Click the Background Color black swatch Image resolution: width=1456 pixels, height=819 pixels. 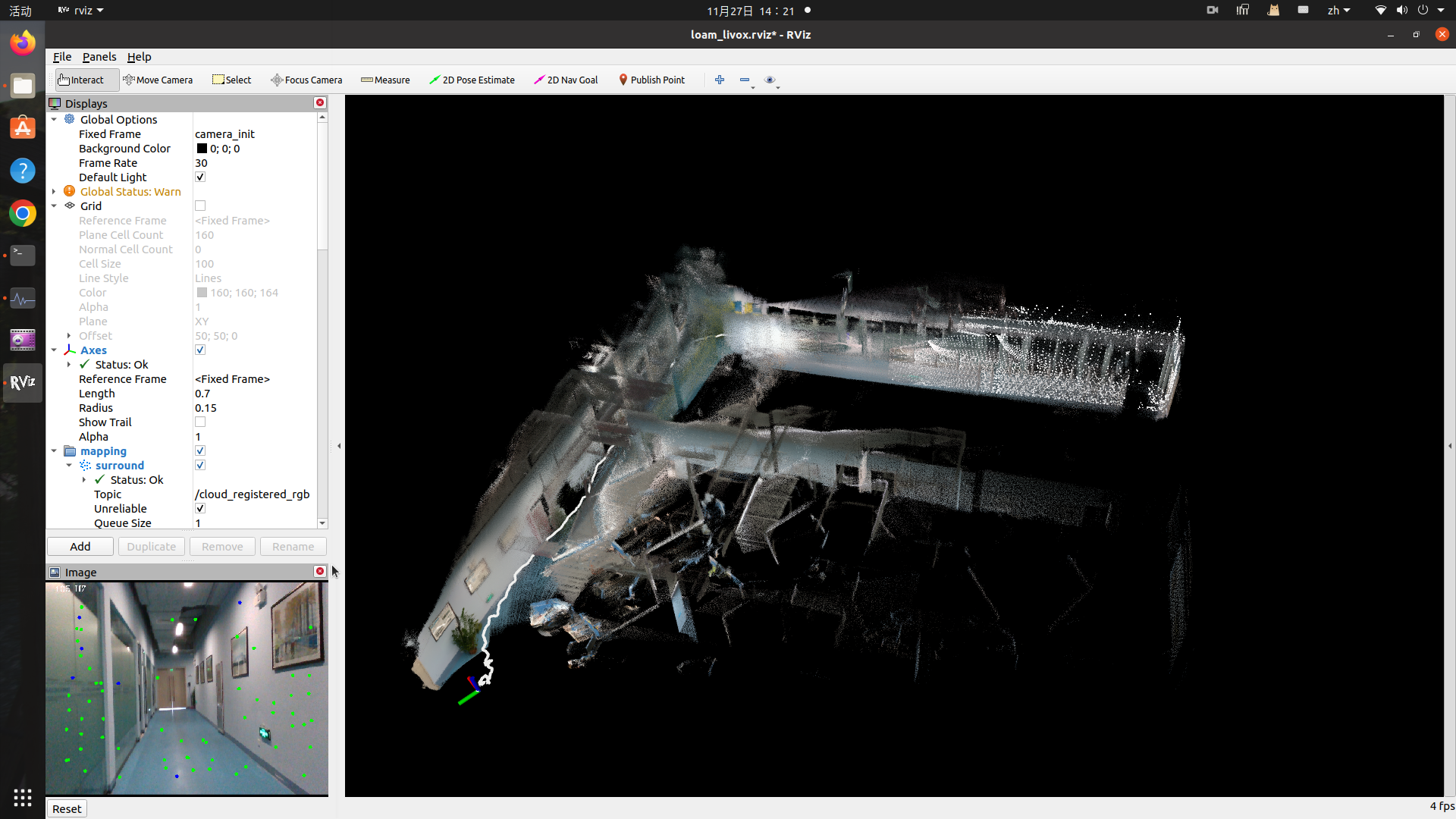(202, 148)
